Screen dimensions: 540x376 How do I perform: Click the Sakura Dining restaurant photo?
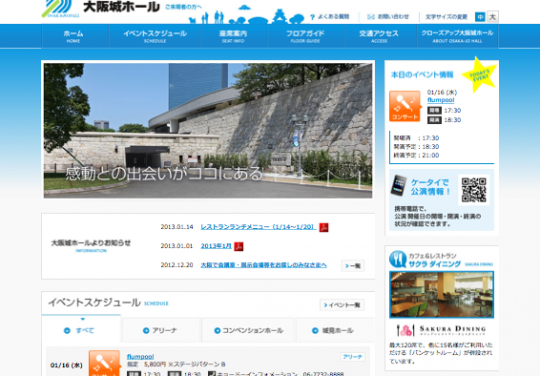tap(442, 294)
